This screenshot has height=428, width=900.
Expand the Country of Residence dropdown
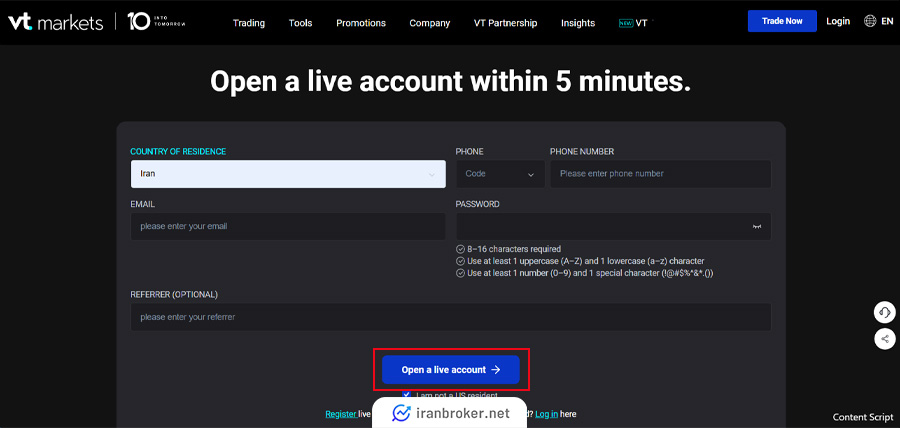288,174
